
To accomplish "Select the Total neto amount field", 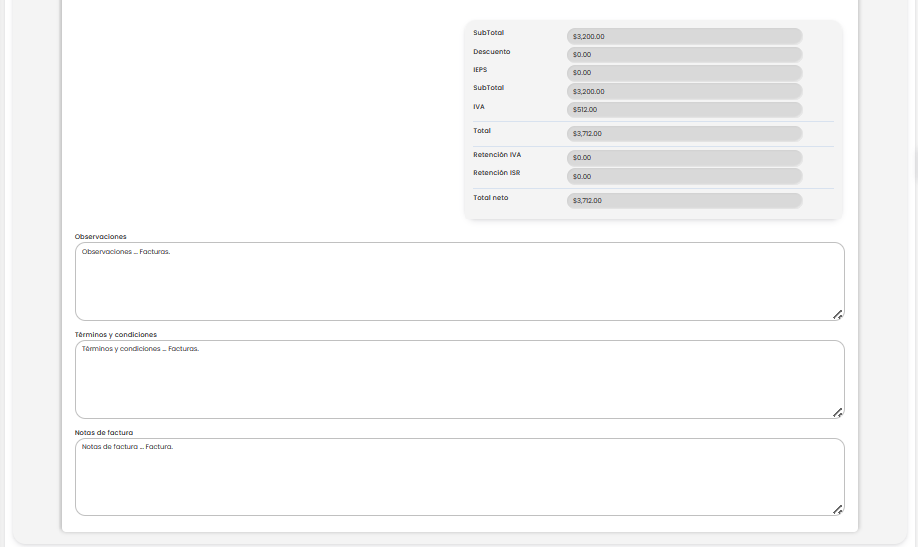I will click(684, 200).
